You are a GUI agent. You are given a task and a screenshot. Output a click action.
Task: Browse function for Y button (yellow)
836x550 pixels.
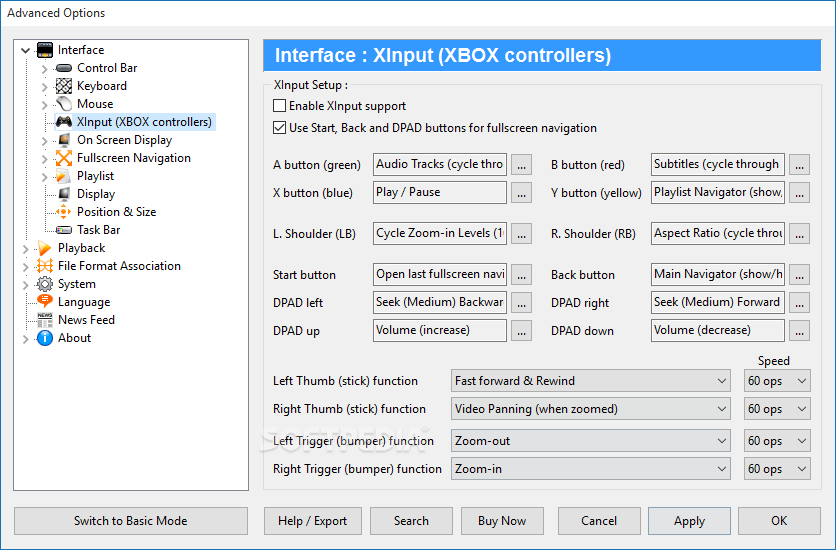[x=799, y=193]
